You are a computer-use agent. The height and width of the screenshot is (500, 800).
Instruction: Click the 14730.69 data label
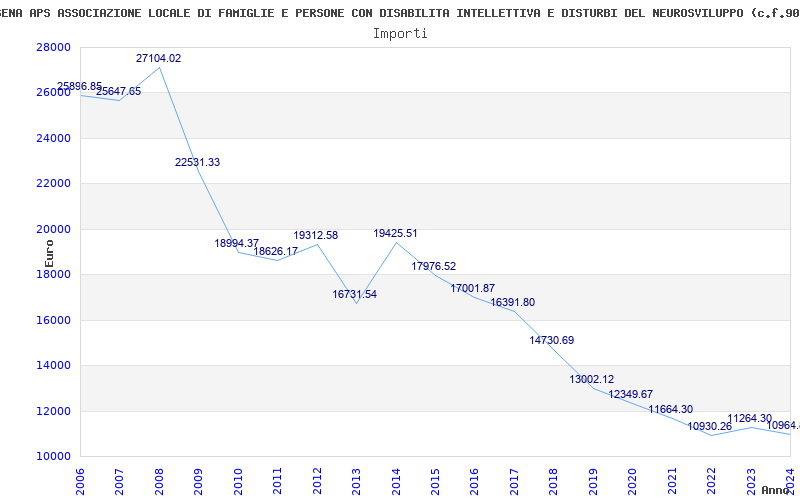click(552, 340)
